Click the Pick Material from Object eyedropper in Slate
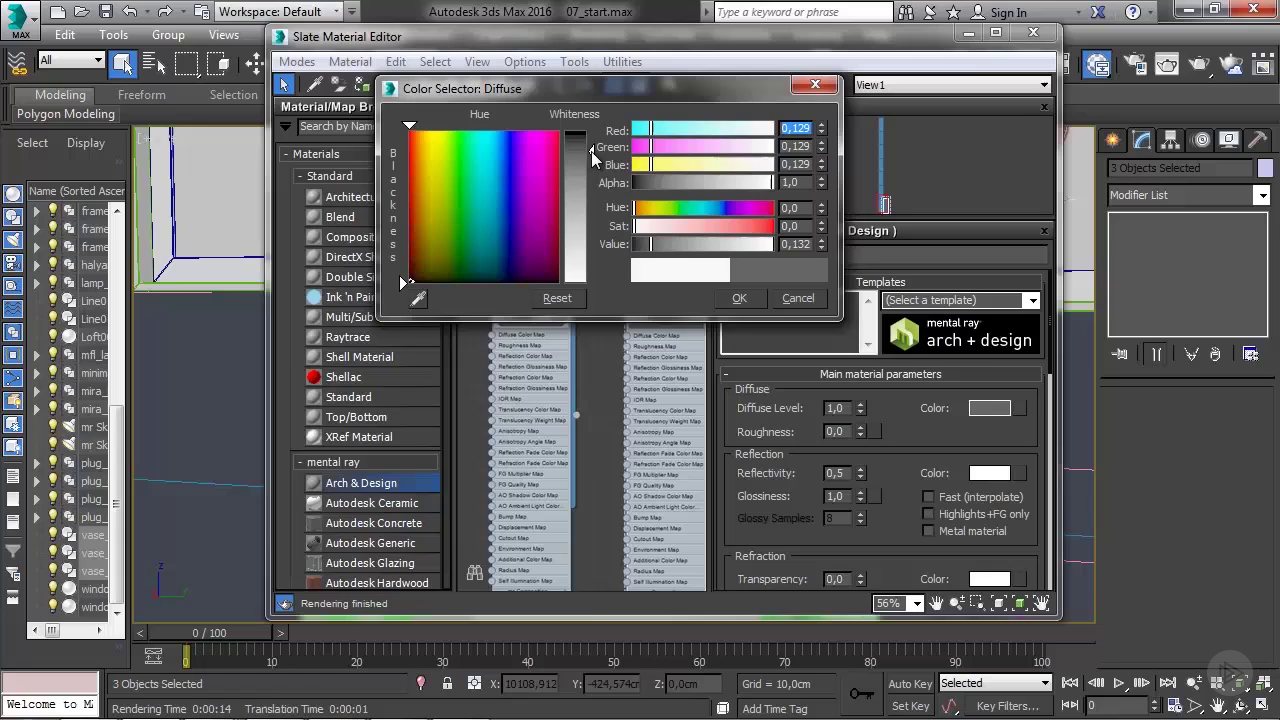Viewport: 1280px width, 720px height. pos(314,85)
